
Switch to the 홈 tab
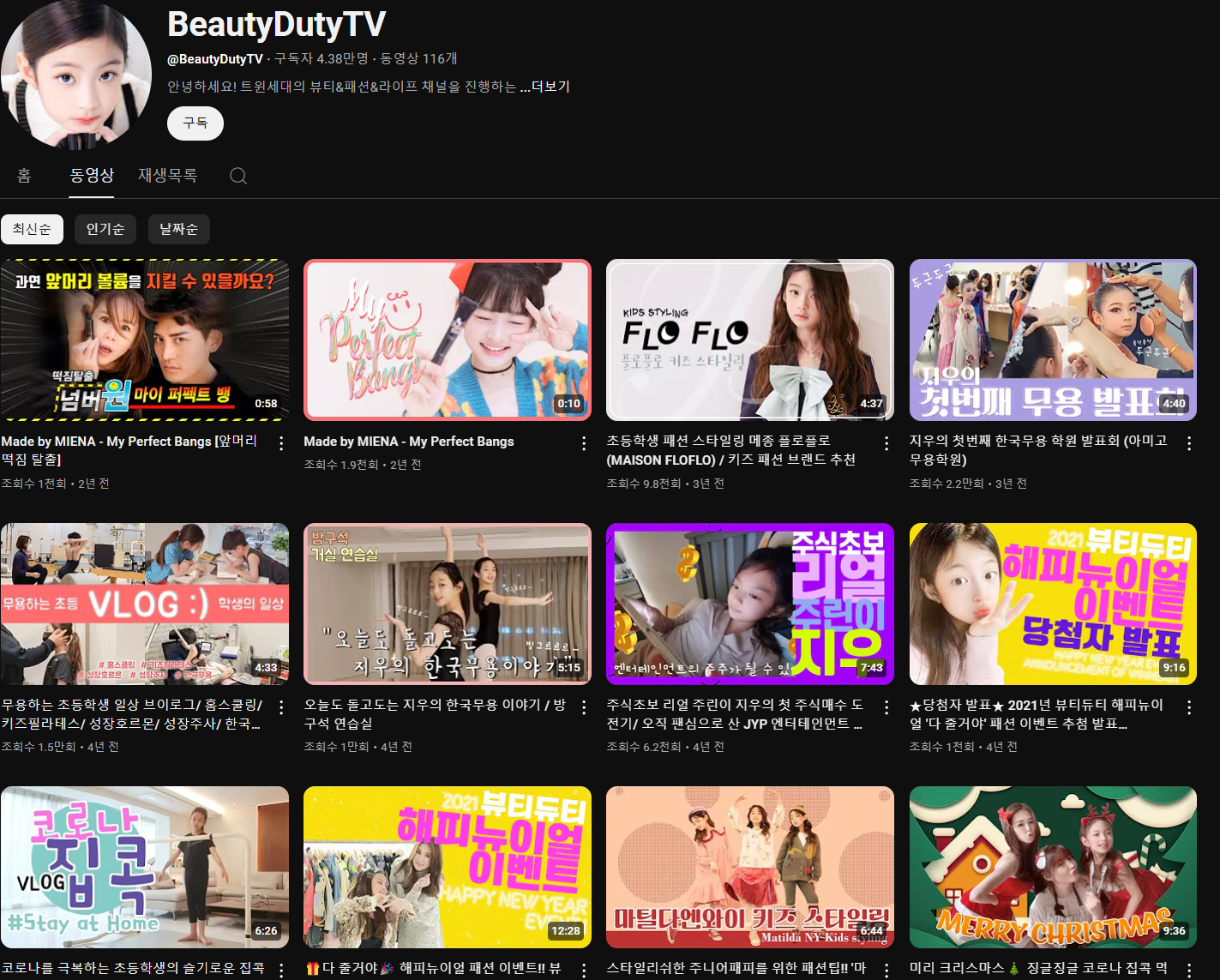24,176
